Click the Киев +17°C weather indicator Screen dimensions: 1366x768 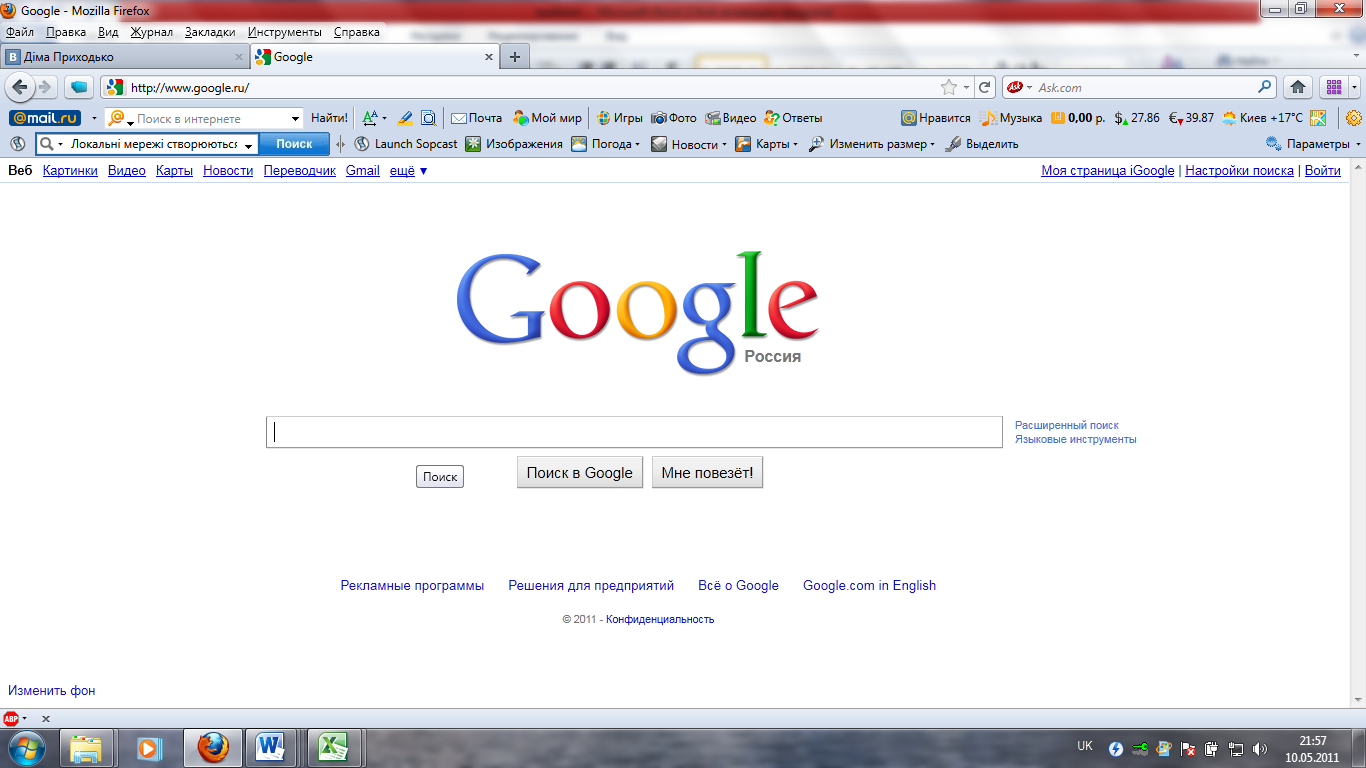1262,118
